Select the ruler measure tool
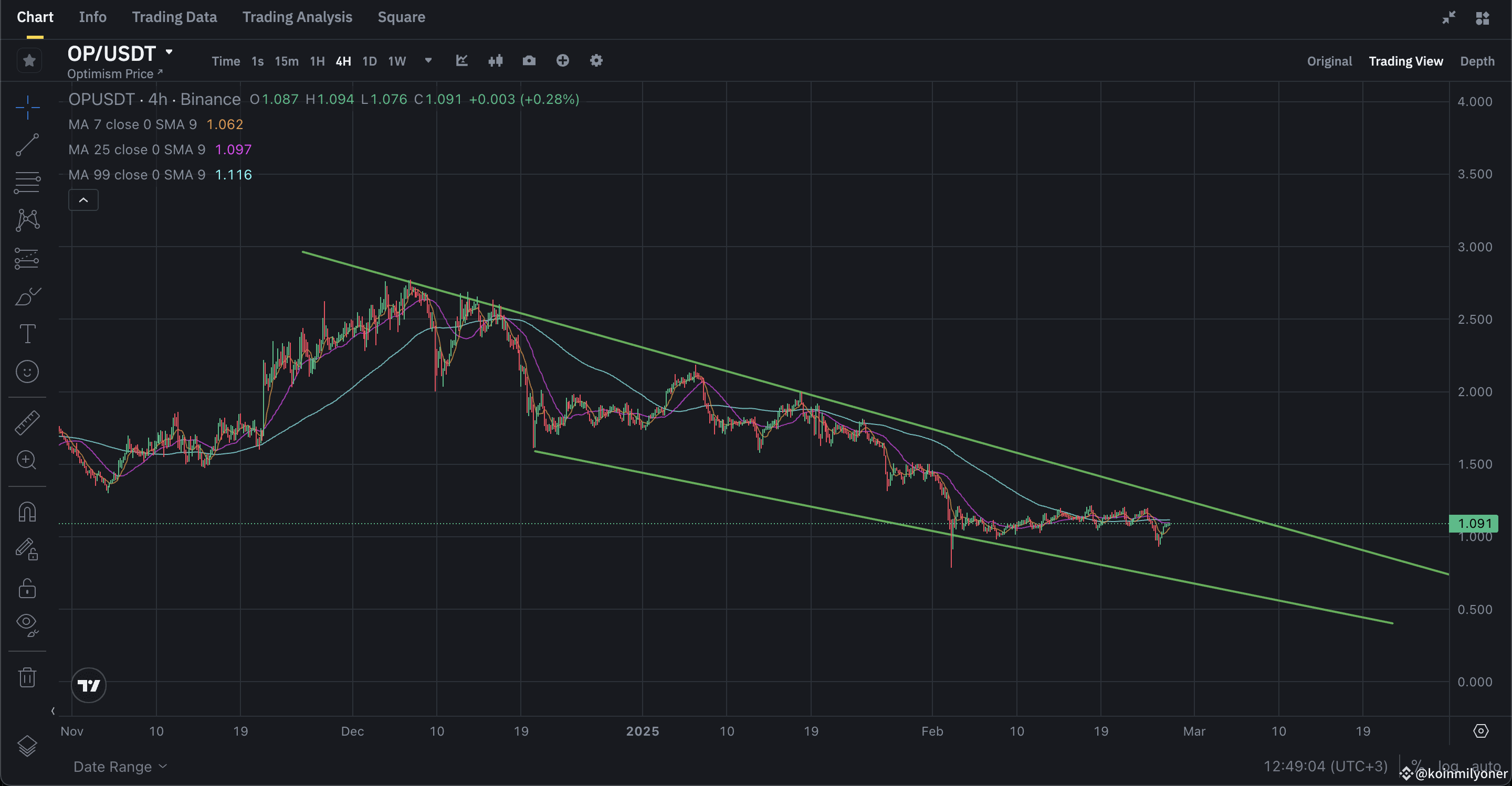 pyautogui.click(x=27, y=422)
